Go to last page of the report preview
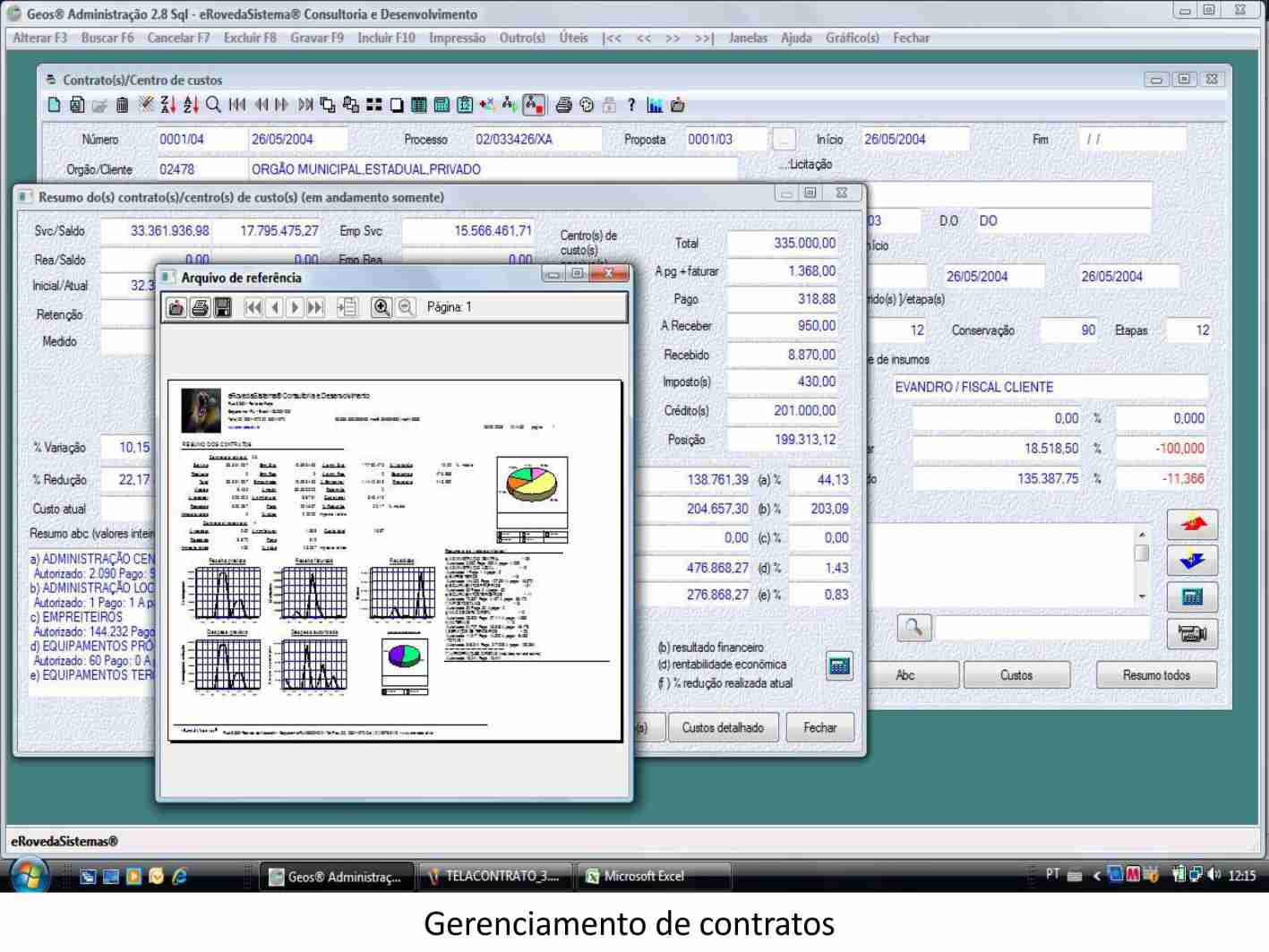 click(315, 307)
